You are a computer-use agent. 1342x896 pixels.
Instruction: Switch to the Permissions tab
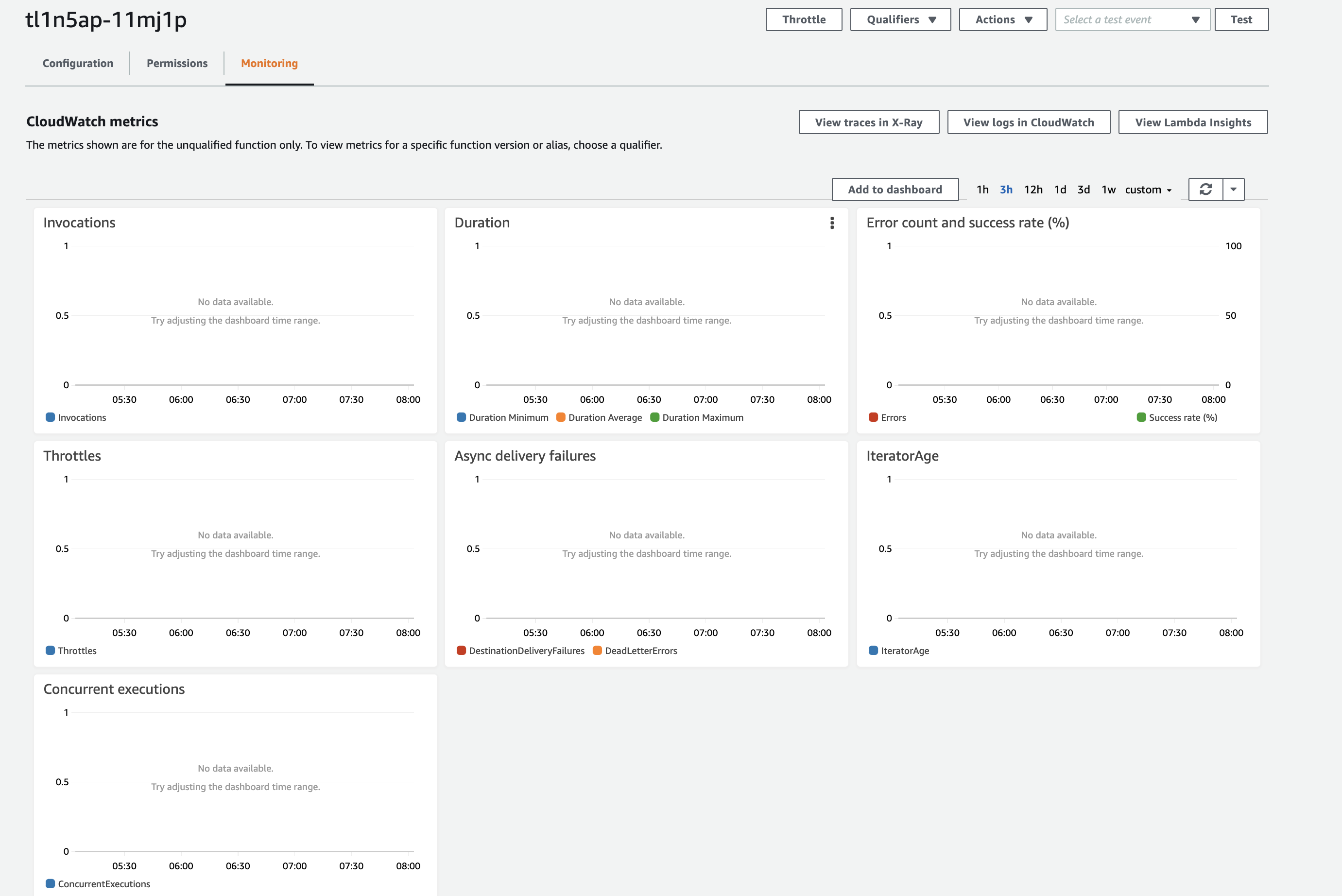pos(176,63)
